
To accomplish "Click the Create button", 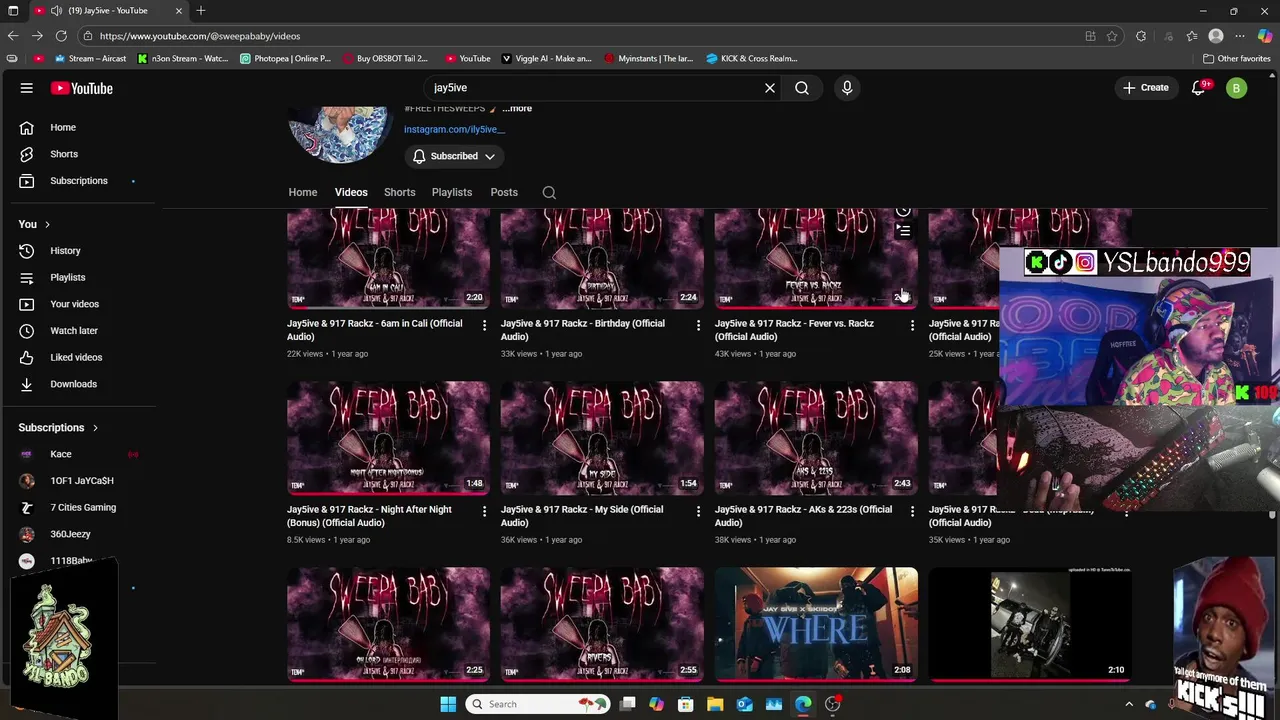I will (1146, 88).
